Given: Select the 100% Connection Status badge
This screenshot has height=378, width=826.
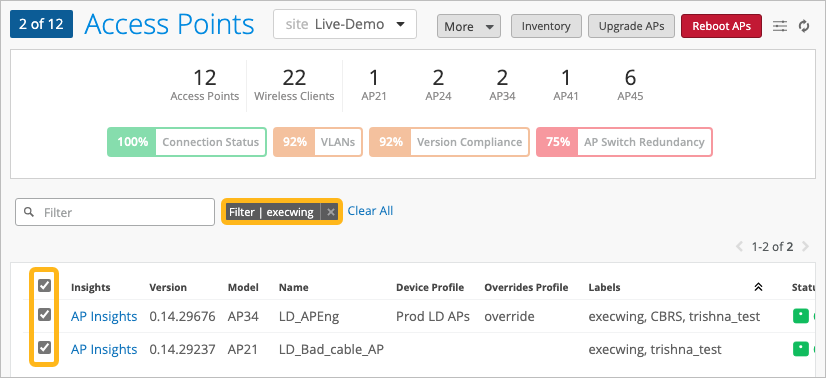Looking at the screenshot, I should tap(187, 142).
